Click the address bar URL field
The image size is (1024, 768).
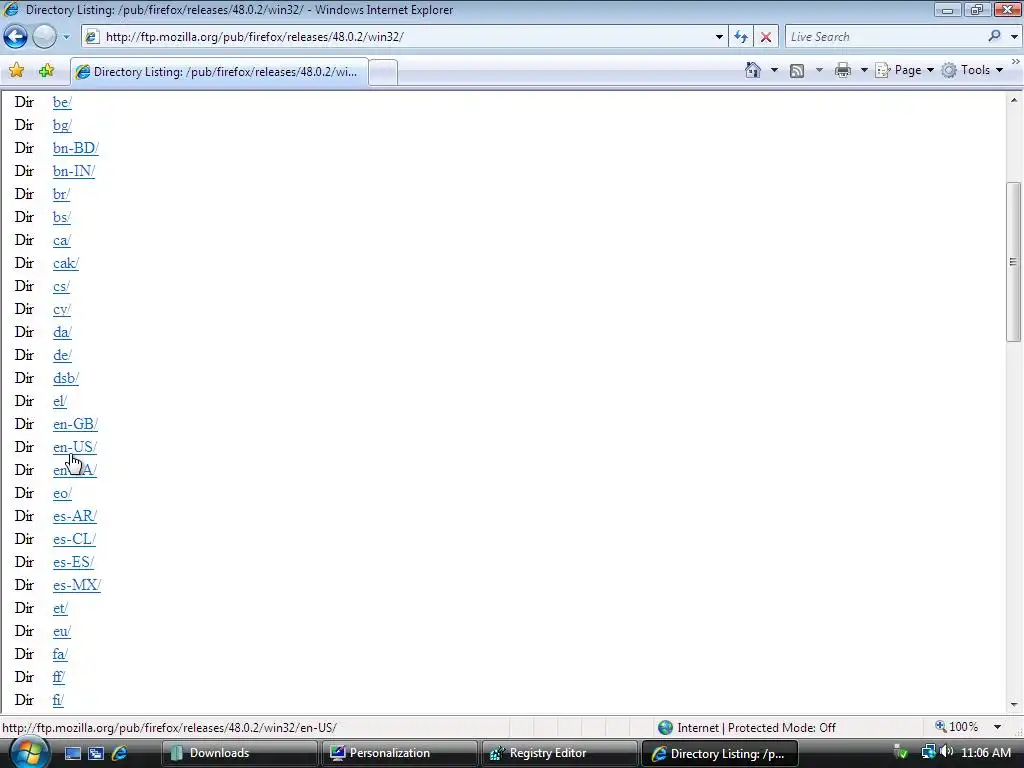point(405,37)
